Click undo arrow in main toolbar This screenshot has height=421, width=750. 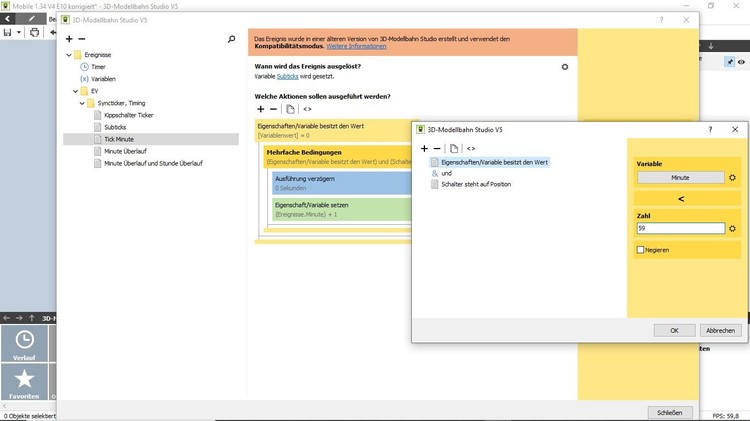pos(53,33)
